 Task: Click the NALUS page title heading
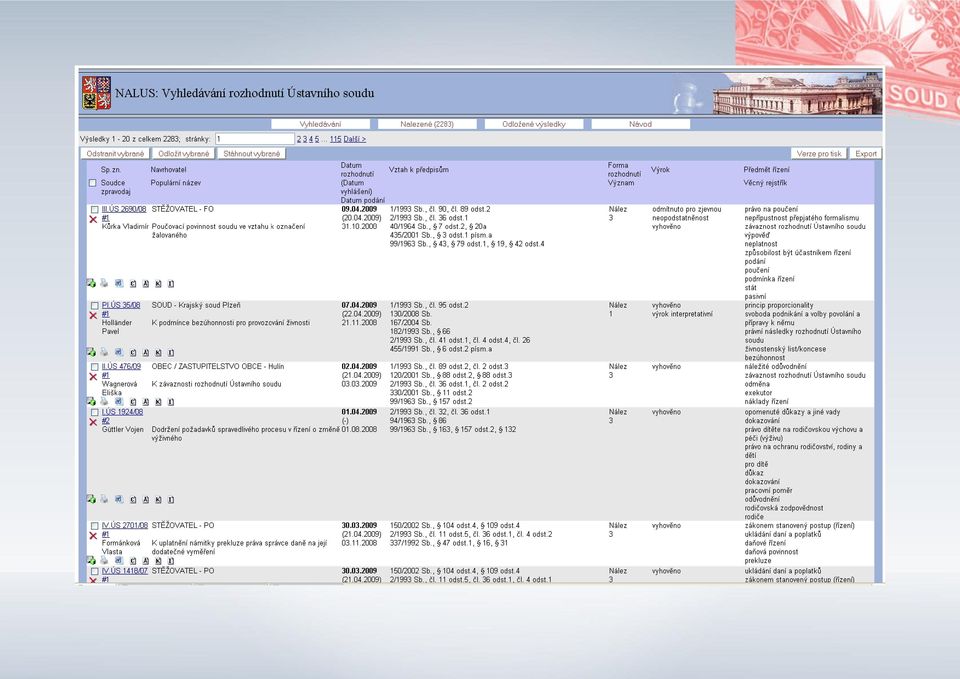point(244,93)
